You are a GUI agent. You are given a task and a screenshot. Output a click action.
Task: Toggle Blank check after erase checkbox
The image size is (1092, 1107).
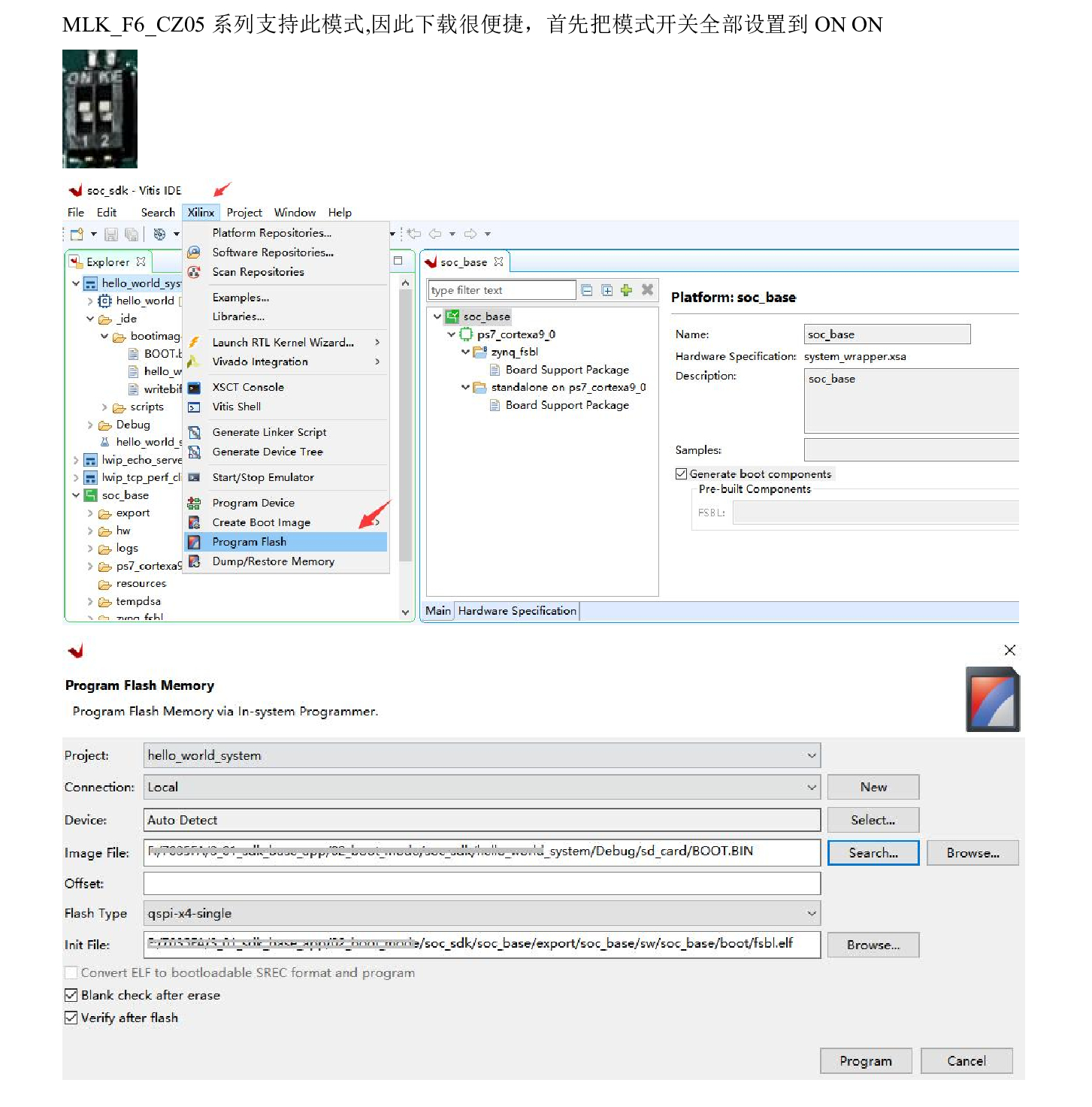71,995
